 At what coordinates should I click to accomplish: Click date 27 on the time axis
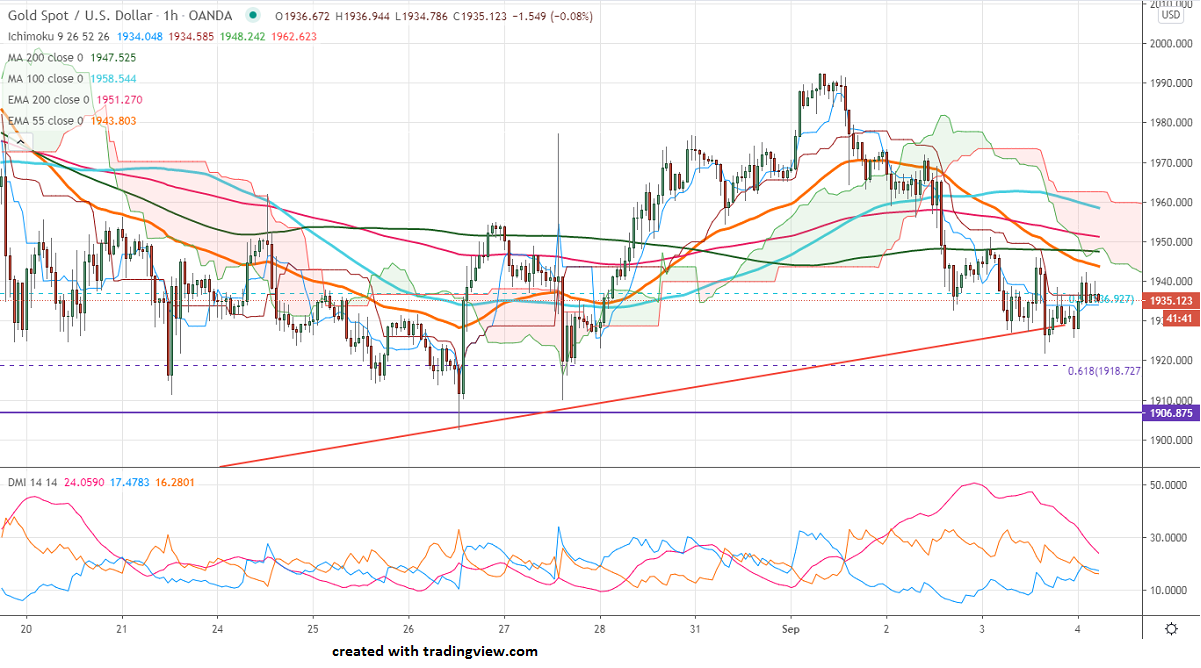[x=504, y=630]
